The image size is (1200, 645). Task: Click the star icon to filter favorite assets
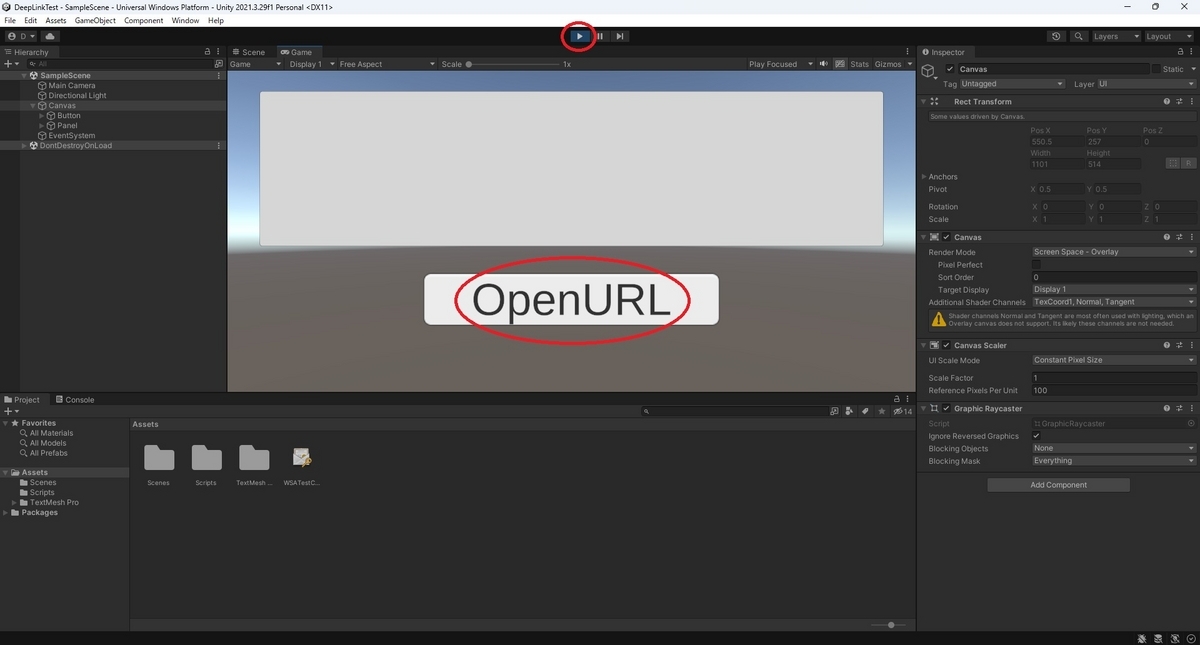[882, 410]
